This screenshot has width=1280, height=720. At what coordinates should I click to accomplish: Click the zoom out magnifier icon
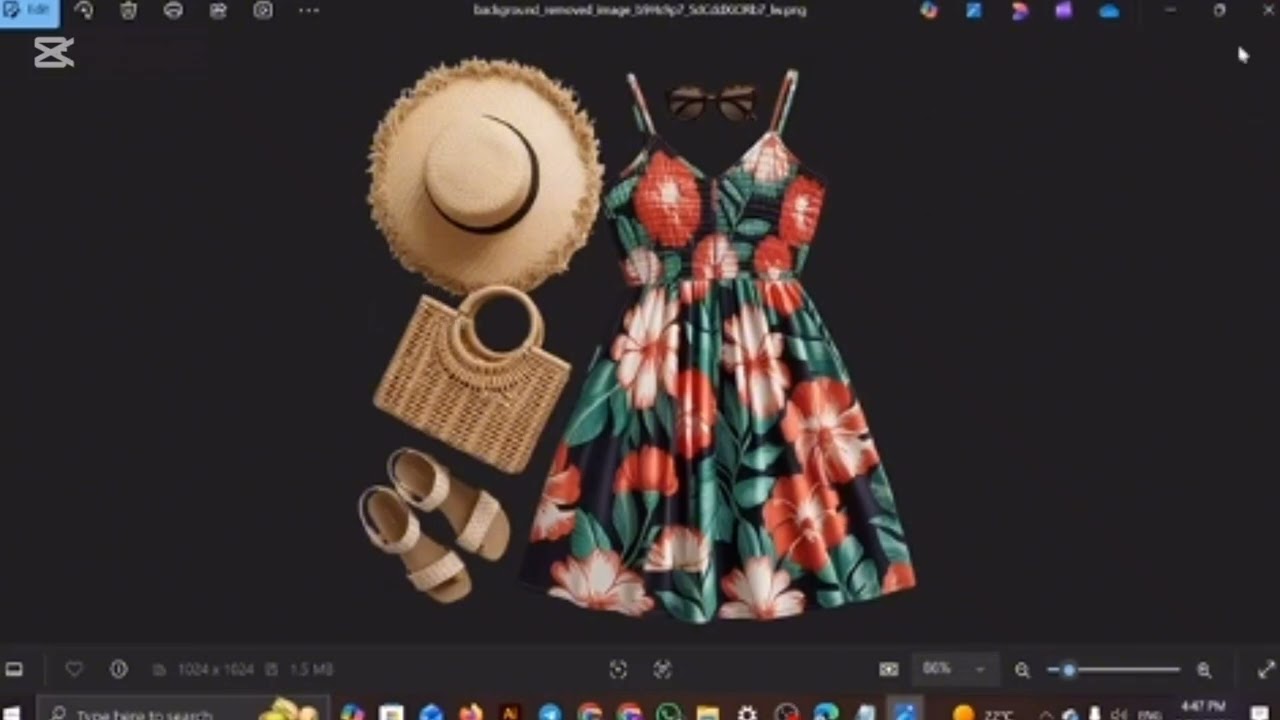1022,670
